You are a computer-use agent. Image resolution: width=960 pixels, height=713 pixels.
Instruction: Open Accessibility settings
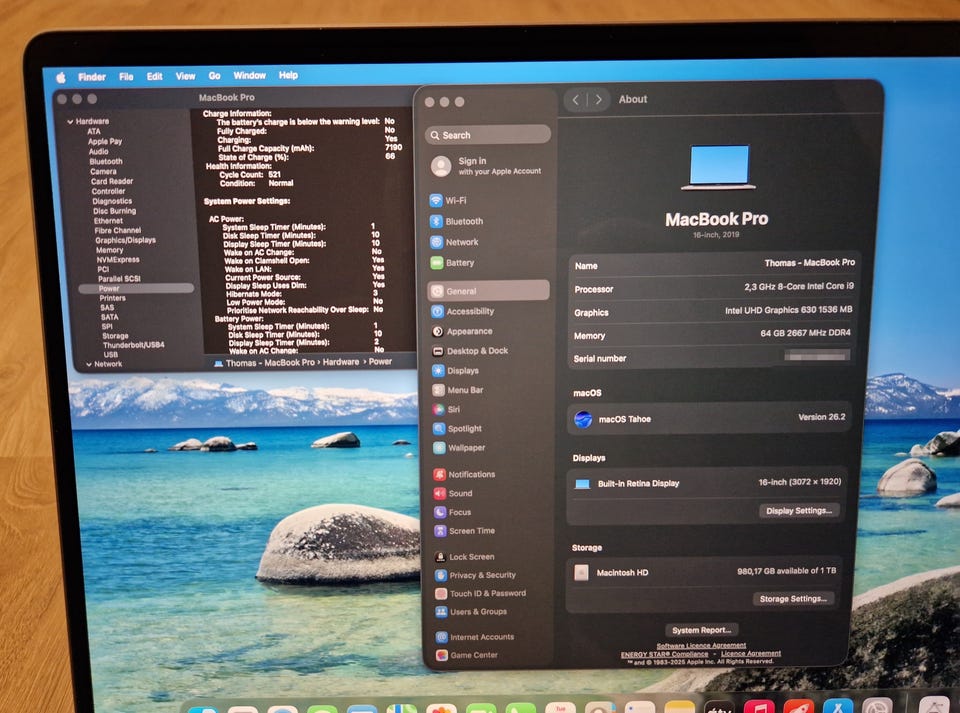coord(463,311)
